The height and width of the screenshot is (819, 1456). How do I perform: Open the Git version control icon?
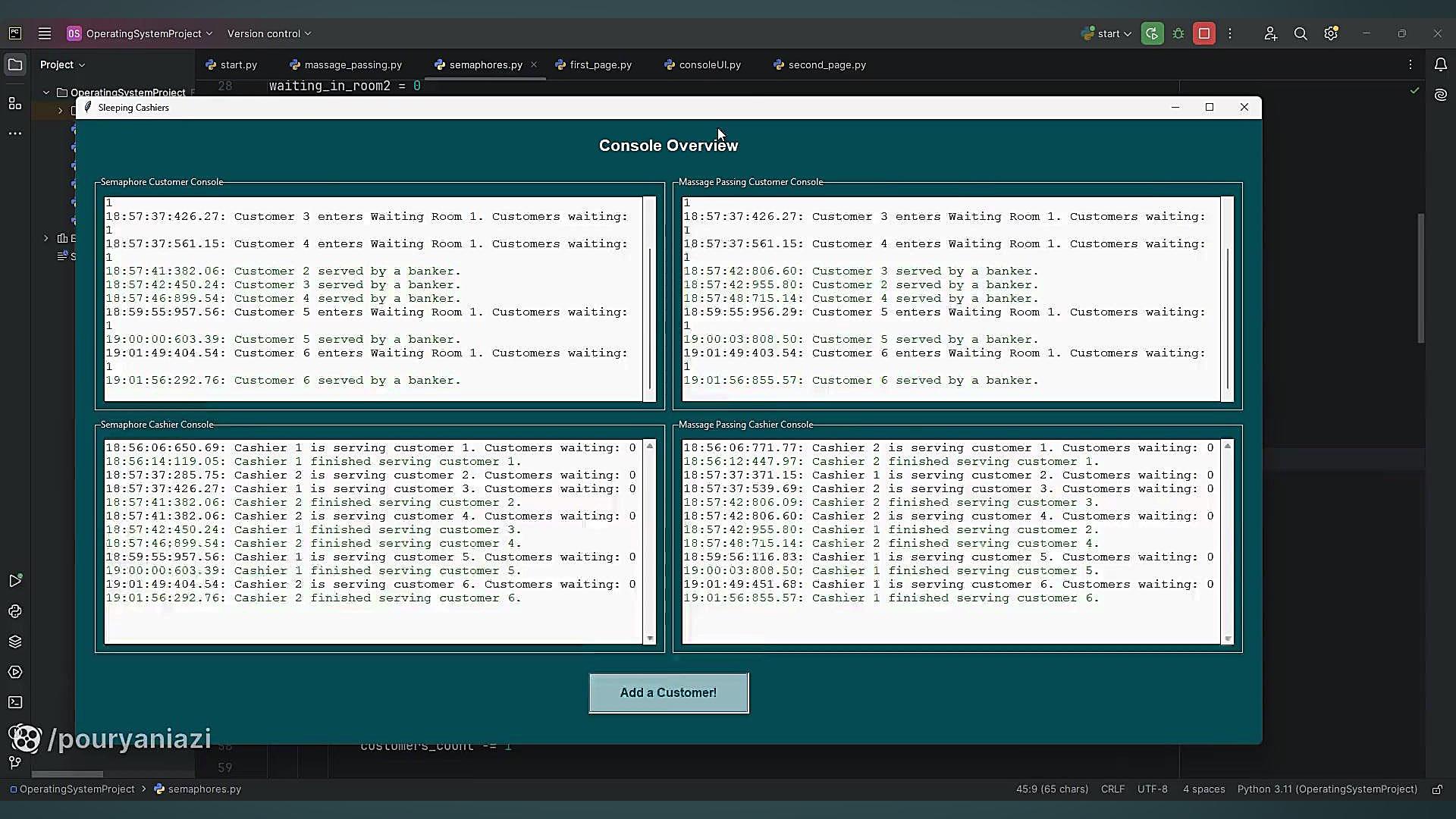click(15, 762)
